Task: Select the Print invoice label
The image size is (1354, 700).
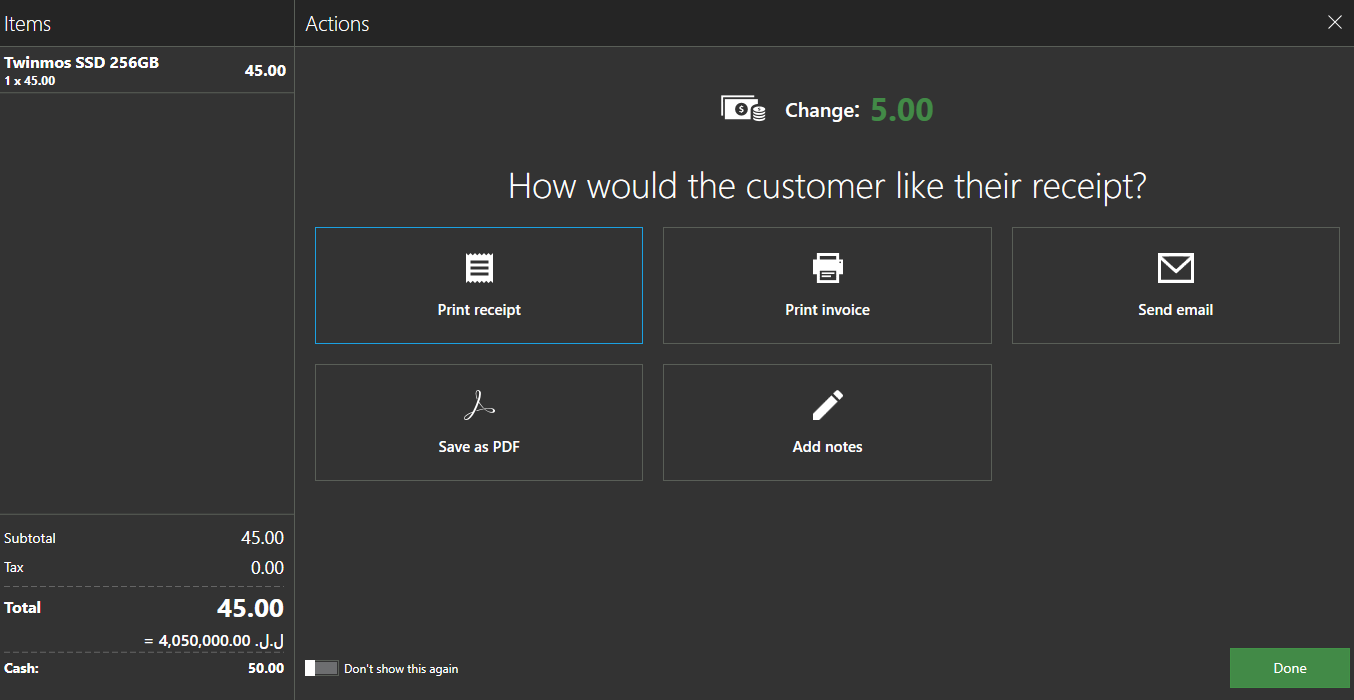Action: (x=827, y=310)
